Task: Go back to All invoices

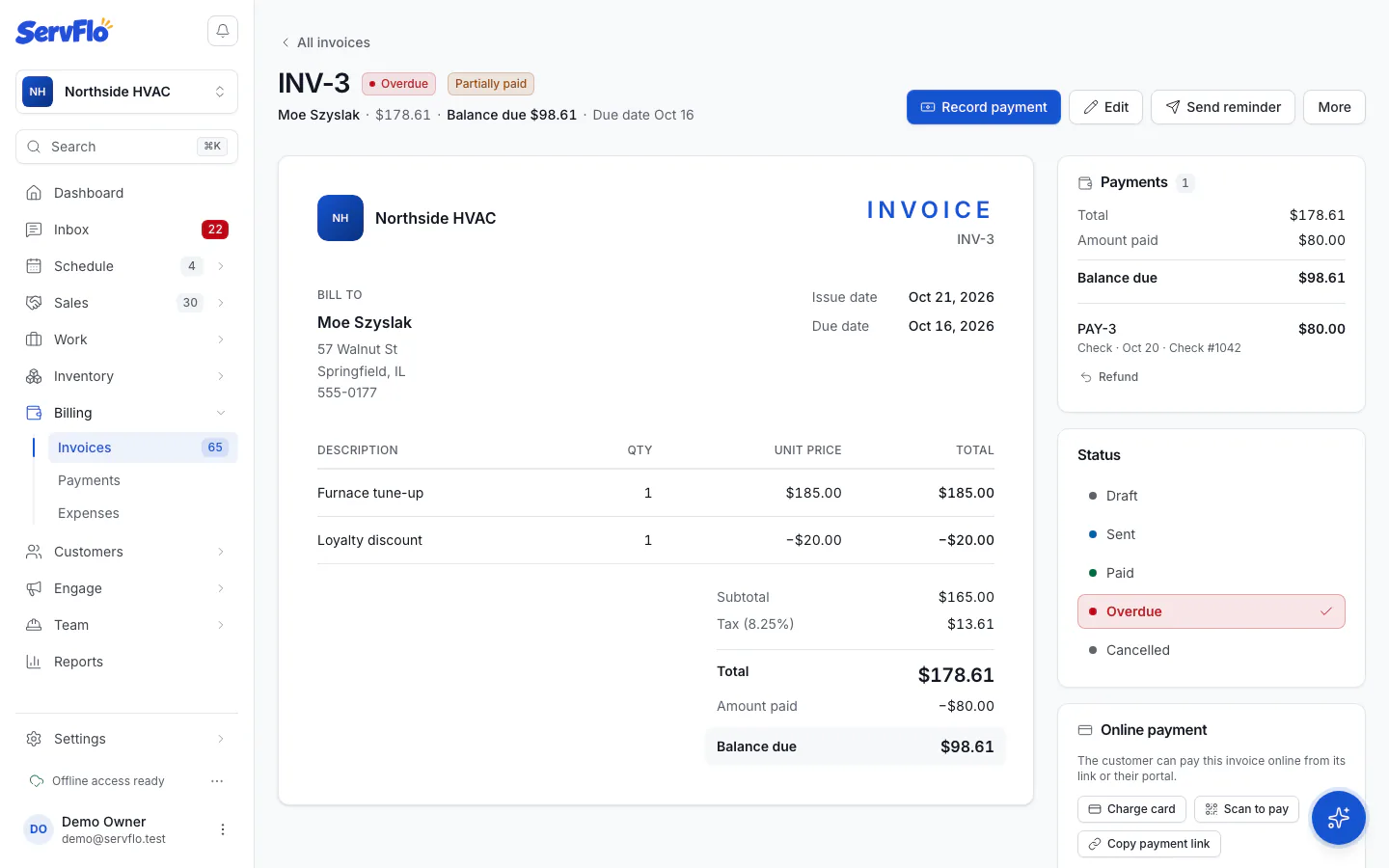Action: [325, 42]
